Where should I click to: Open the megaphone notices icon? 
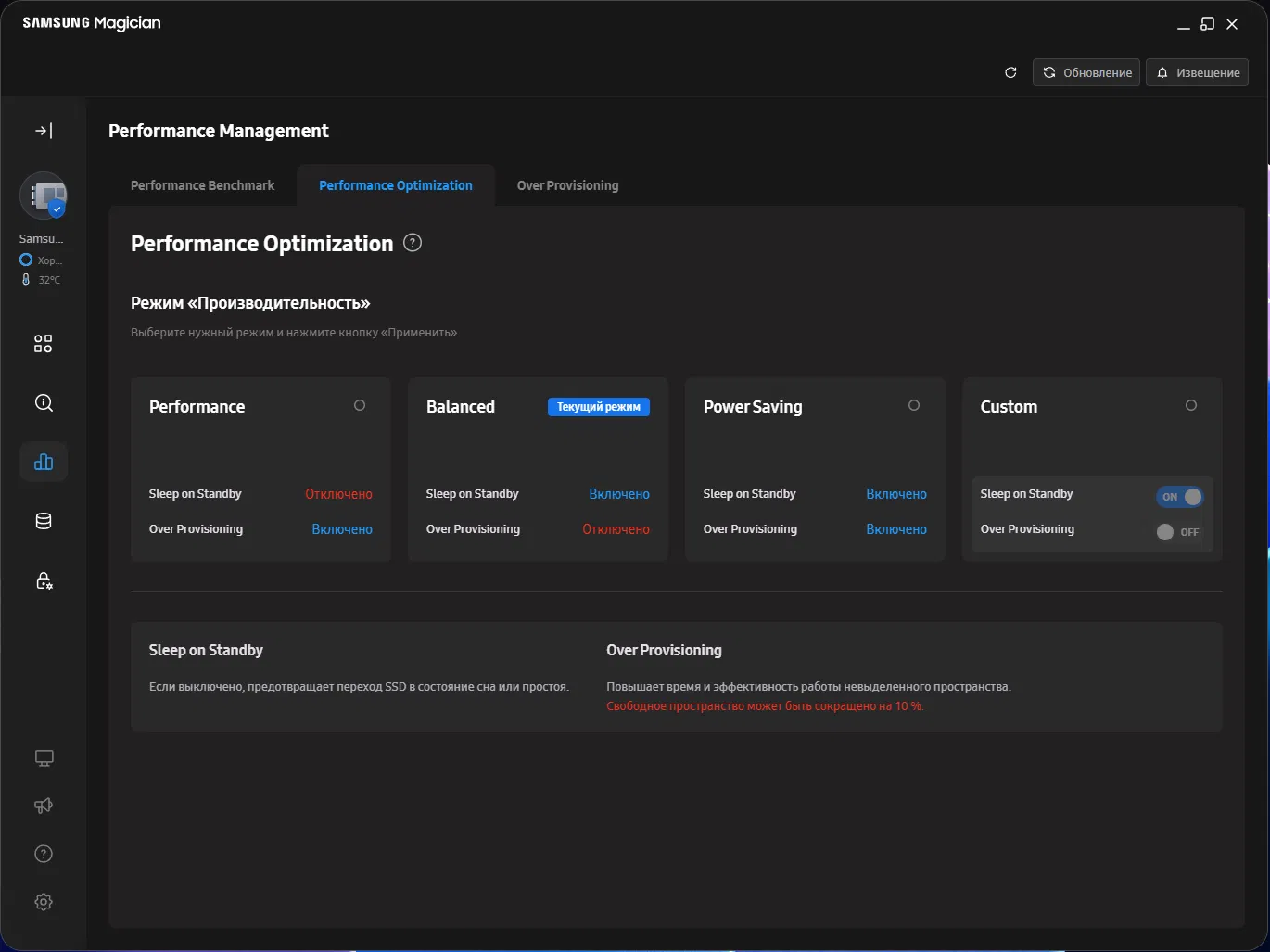tap(44, 806)
